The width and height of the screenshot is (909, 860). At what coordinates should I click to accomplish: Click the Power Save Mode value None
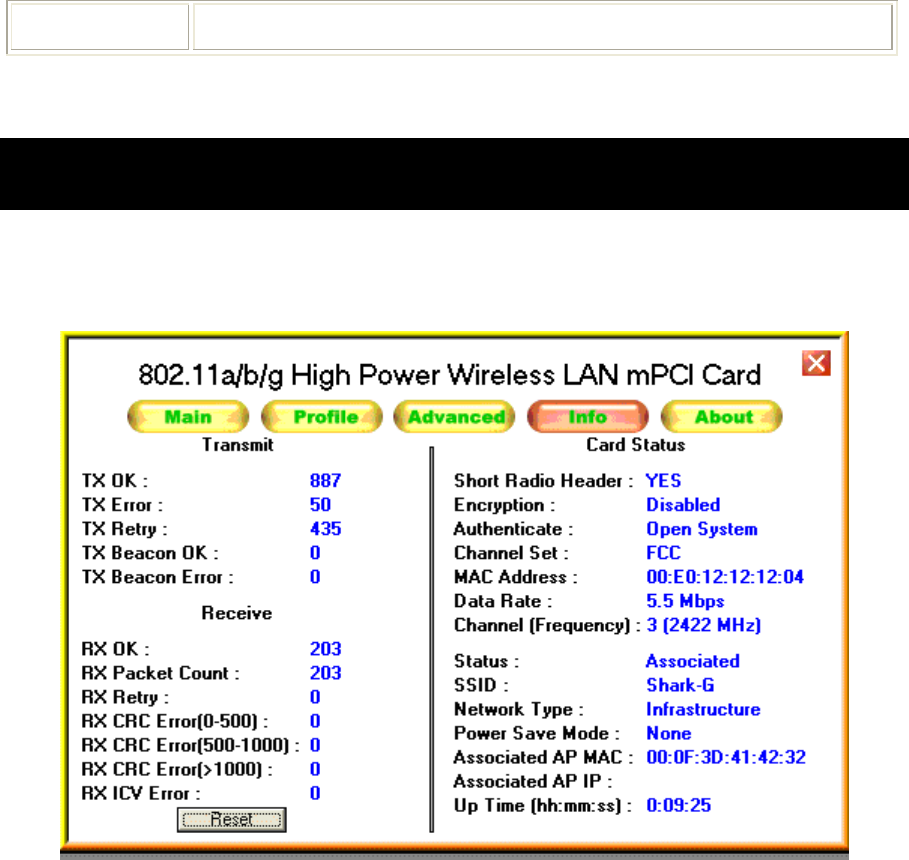[x=668, y=733]
